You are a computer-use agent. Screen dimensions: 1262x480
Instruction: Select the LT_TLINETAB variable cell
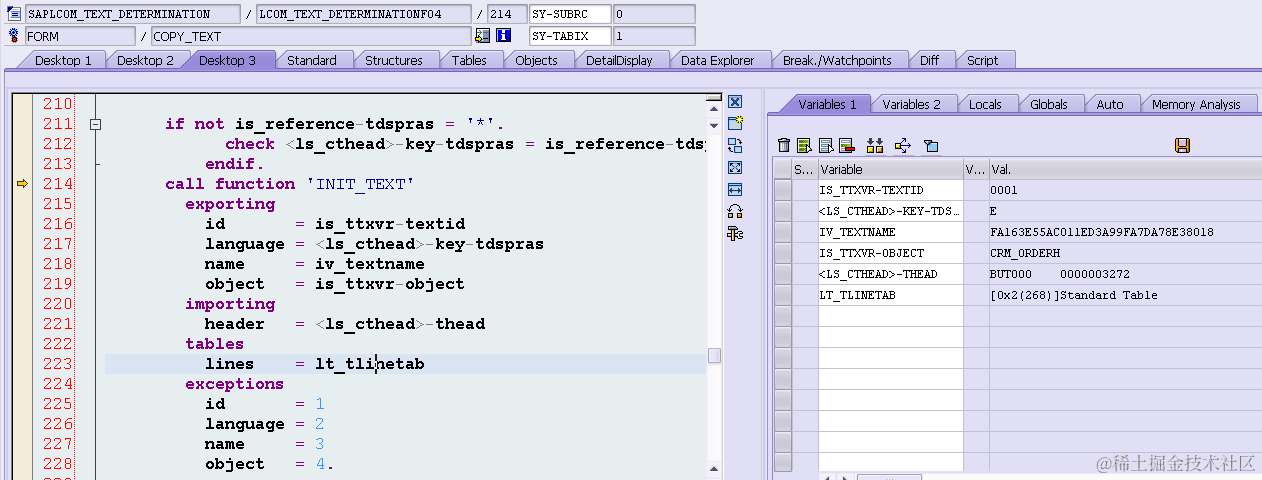890,295
